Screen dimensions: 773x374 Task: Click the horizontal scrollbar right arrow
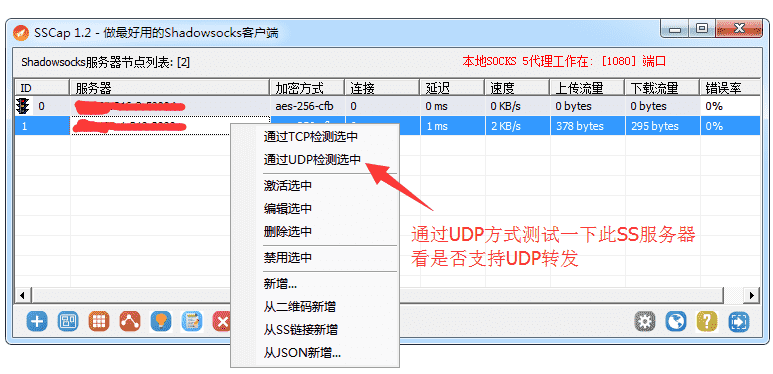pos(752,296)
